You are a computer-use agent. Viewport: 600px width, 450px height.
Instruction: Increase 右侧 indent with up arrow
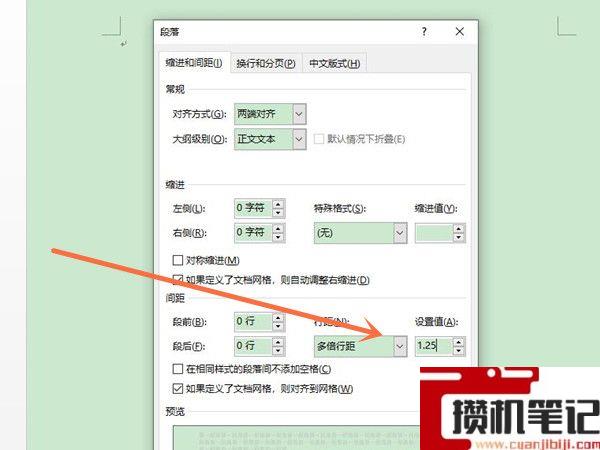pos(278,228)
